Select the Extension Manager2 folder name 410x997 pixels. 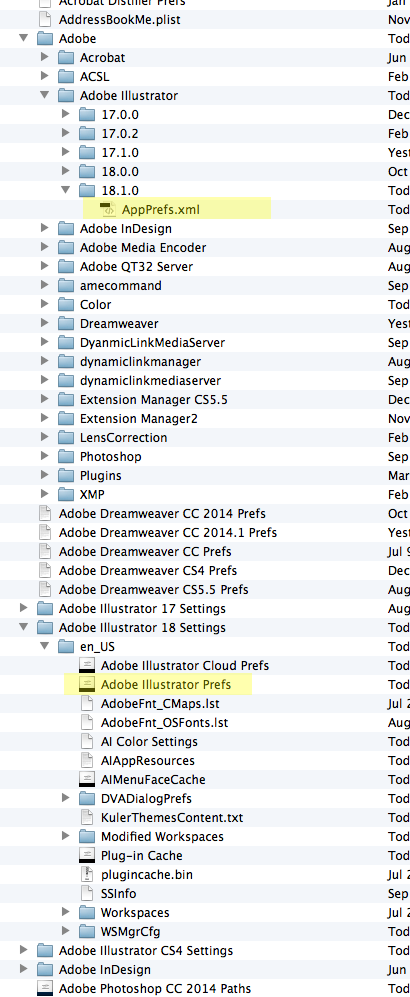pos(139,418)
